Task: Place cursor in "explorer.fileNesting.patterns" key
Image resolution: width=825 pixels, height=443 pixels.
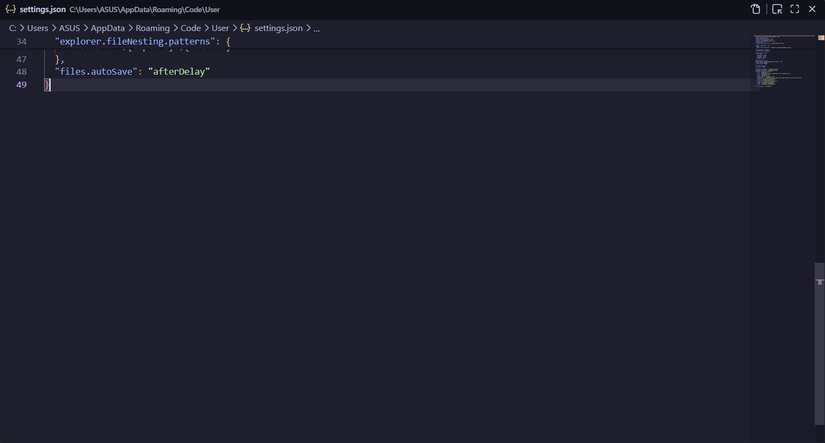Action: click(x=135, y=42)
